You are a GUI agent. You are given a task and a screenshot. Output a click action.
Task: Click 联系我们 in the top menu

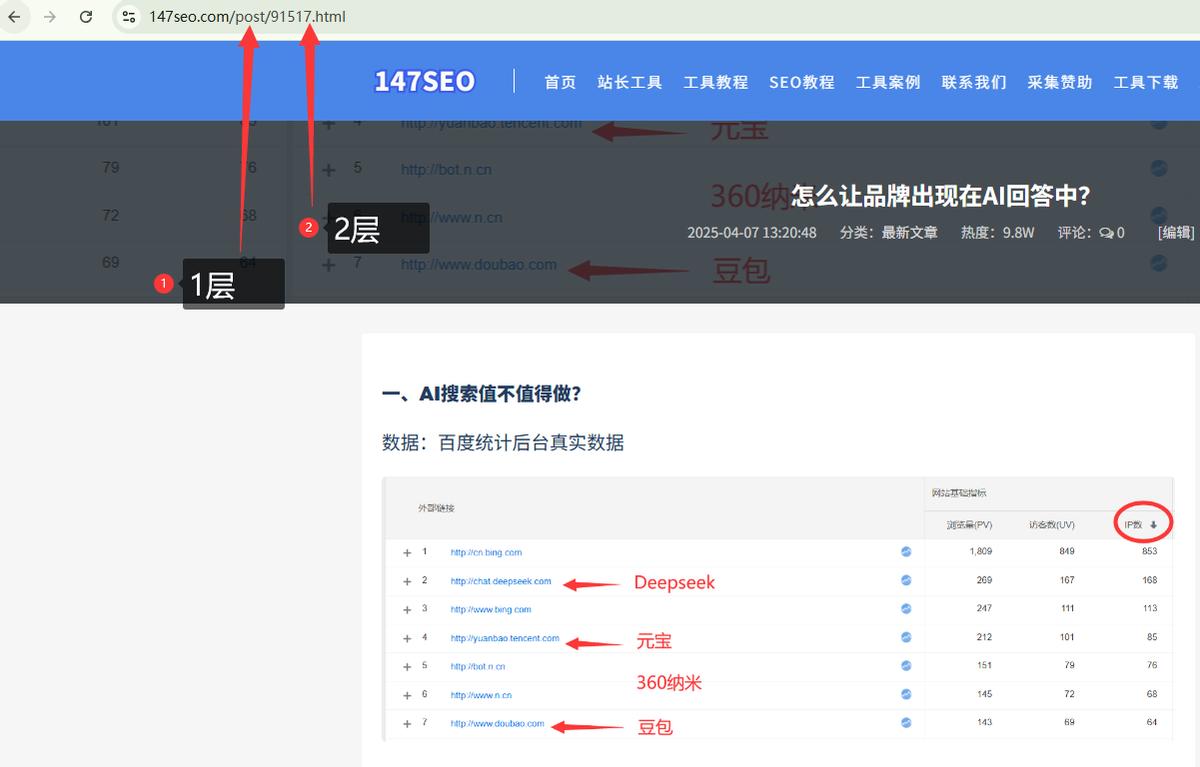[974, 82]
